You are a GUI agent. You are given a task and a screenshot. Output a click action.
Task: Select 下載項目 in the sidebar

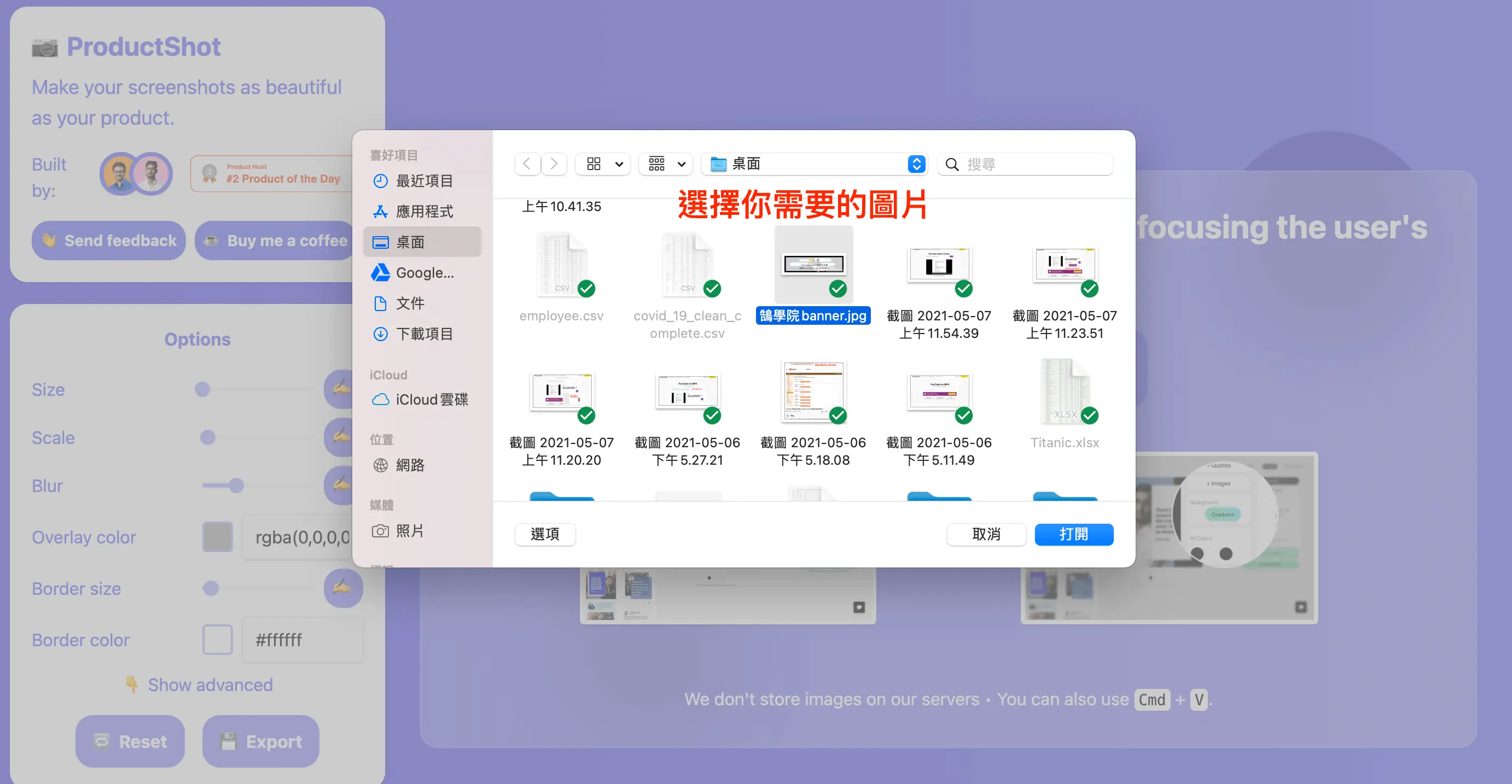coord(422,334)
